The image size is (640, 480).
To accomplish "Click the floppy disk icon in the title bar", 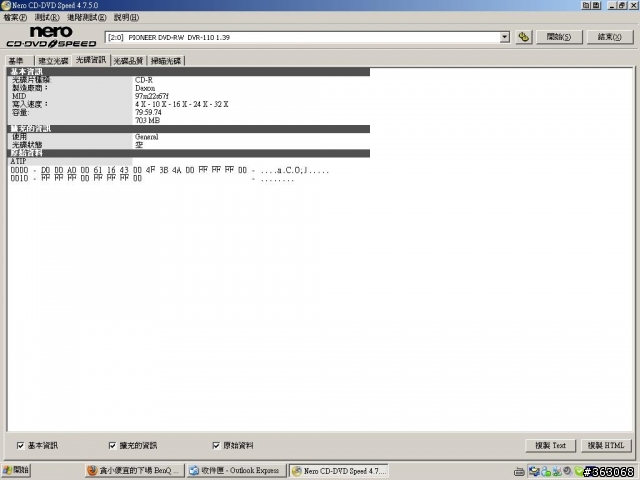I will (x=596, y=5).
